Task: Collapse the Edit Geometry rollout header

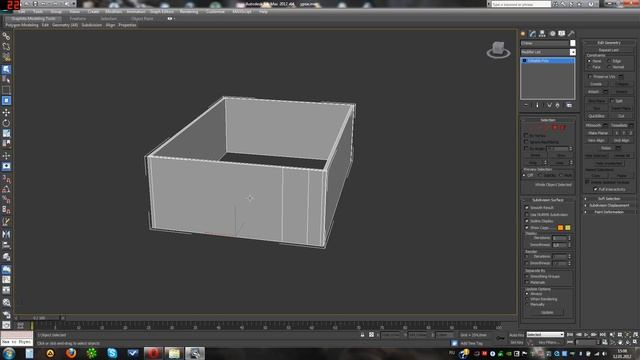Action: point(609,42)
